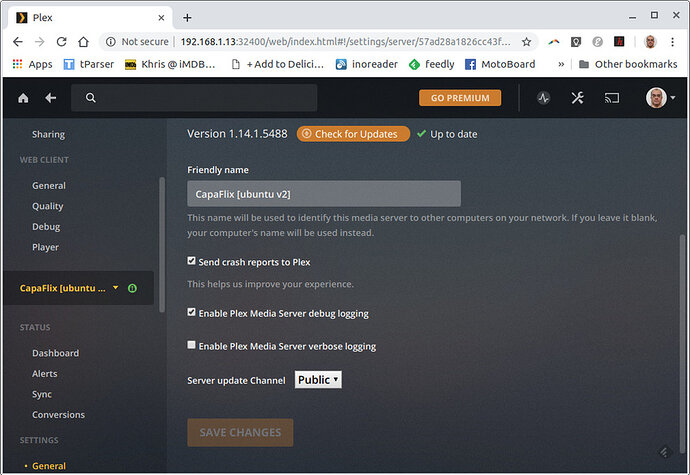Close the Plex browser tab

pos(161,18)
